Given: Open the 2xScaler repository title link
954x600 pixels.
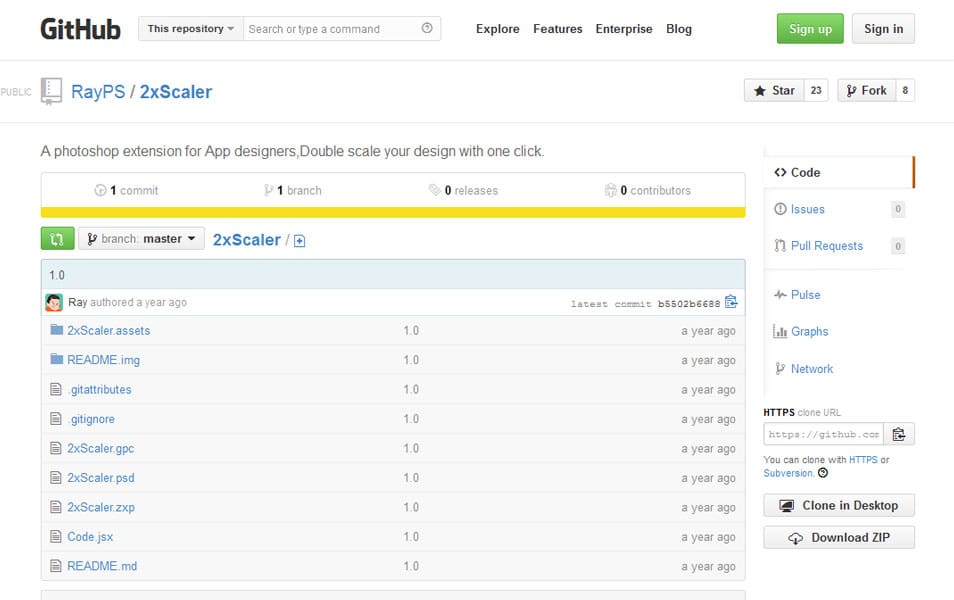Looking at the screenshot, I should [176, 92].
